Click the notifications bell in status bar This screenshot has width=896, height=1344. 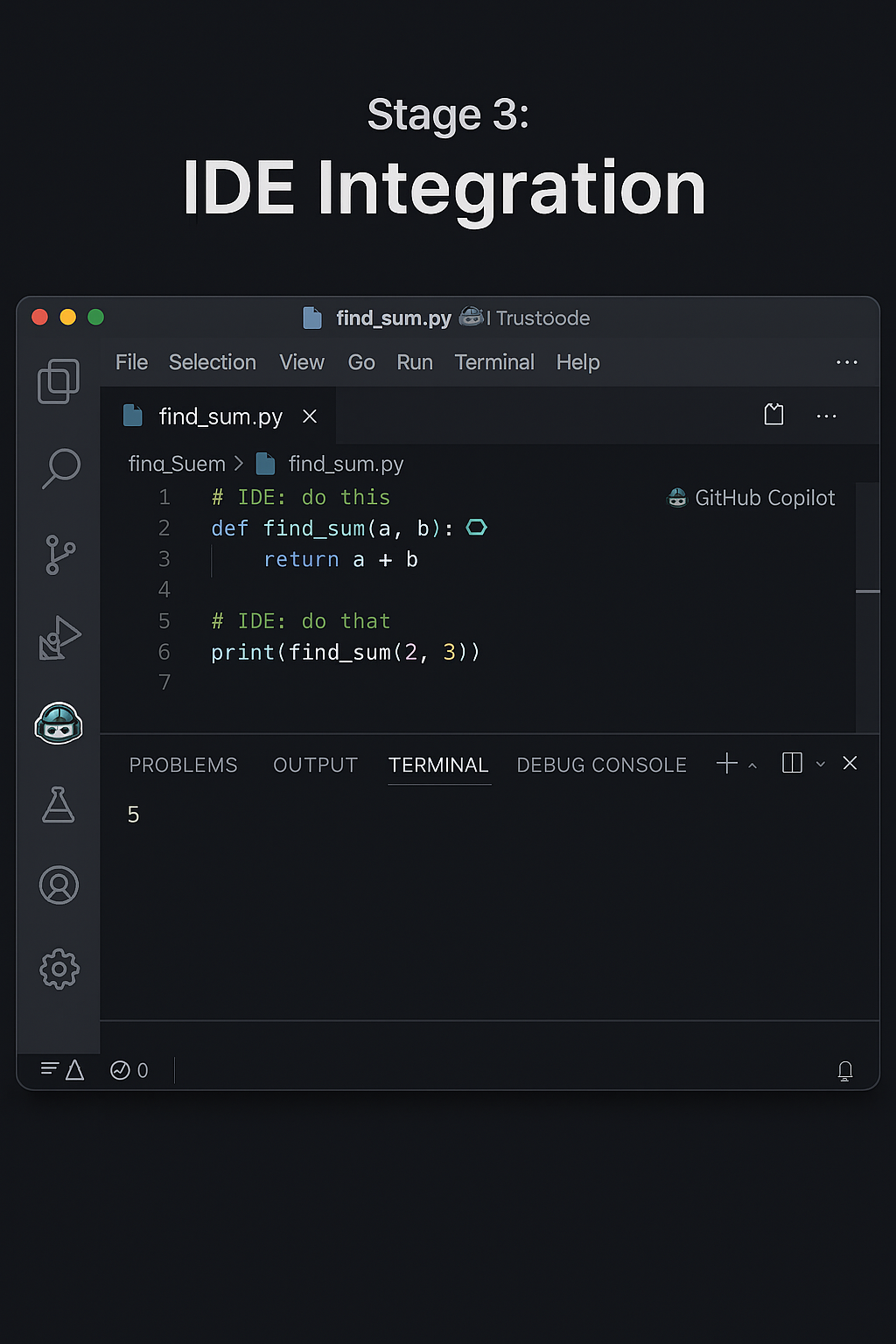point(844,1070)
